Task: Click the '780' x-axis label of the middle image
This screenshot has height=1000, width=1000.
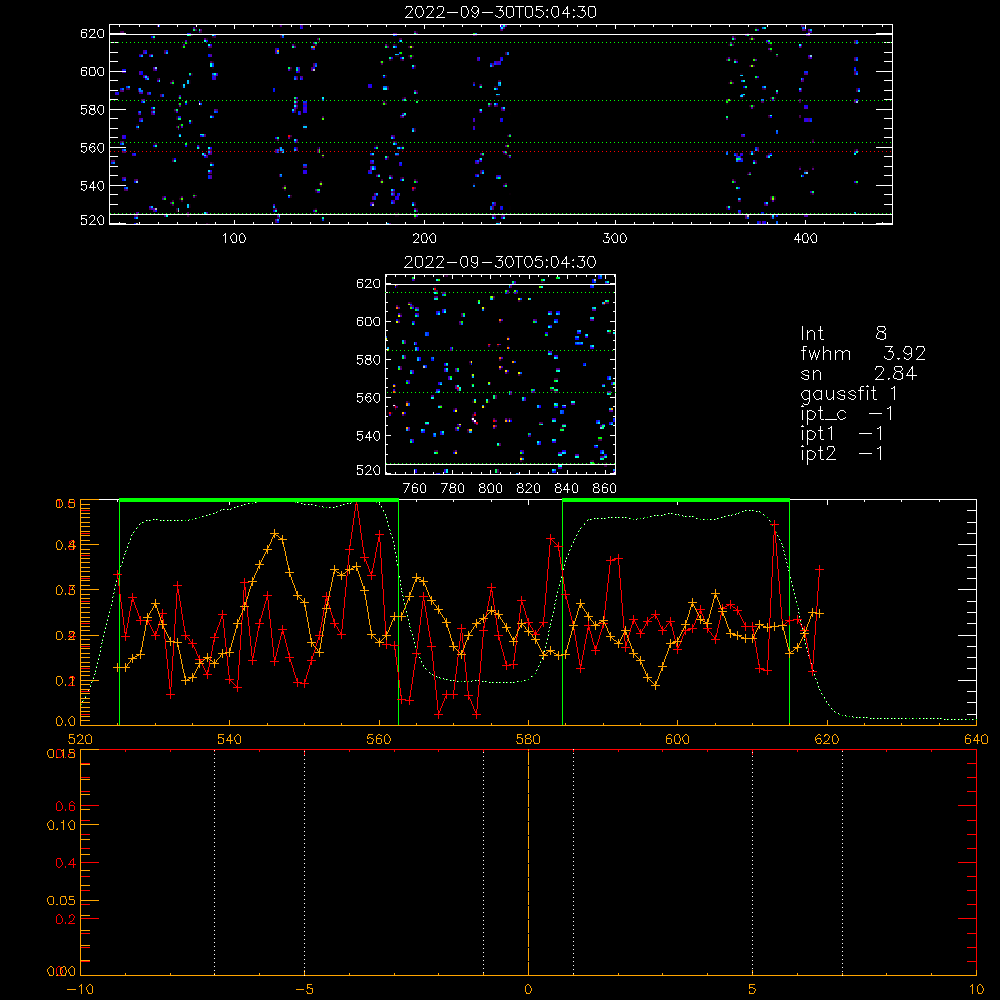Action: [453, 489]
